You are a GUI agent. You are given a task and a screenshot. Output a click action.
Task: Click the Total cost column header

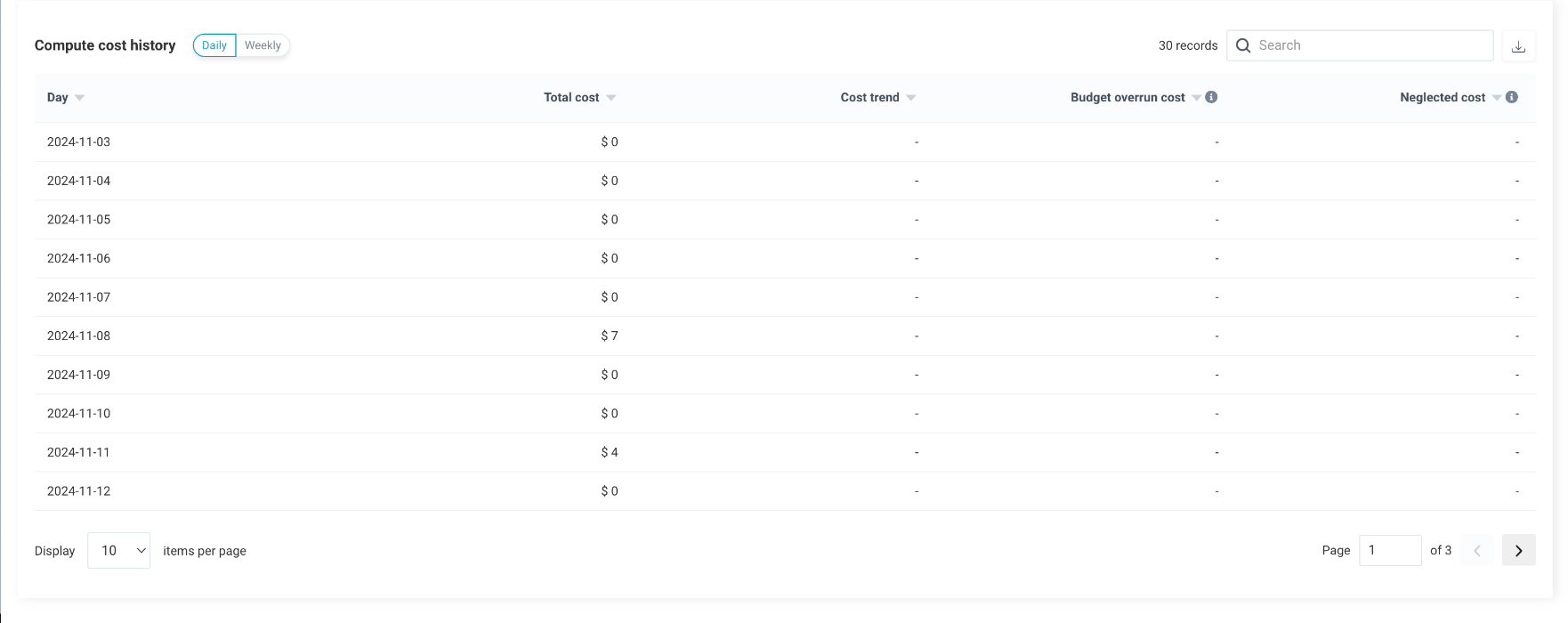click(571, 98)
